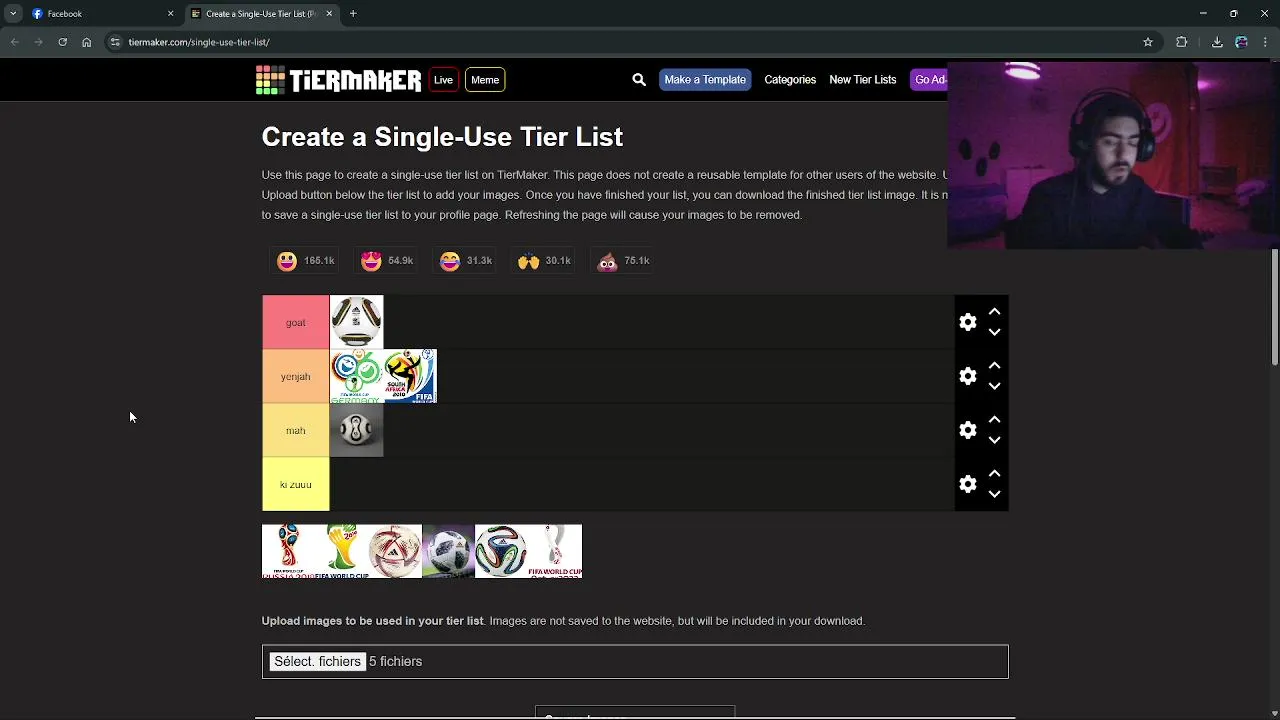Select the ki zuuu tier label
Screen dimensions: 1280x720
[296, 484]
